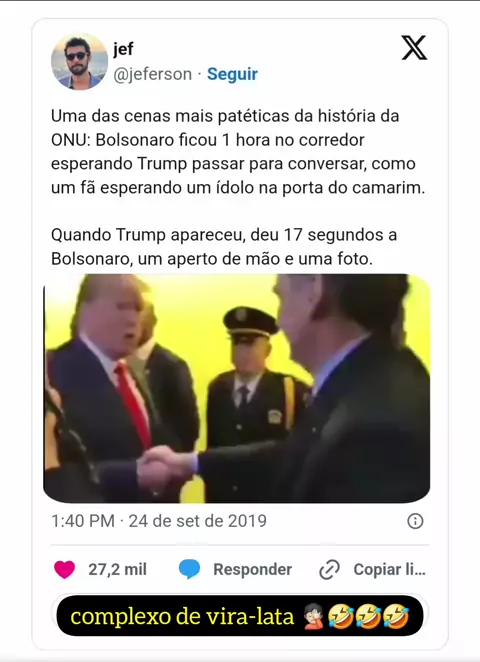Click the complexo de vira-lata caption banner

click(240, 616)
